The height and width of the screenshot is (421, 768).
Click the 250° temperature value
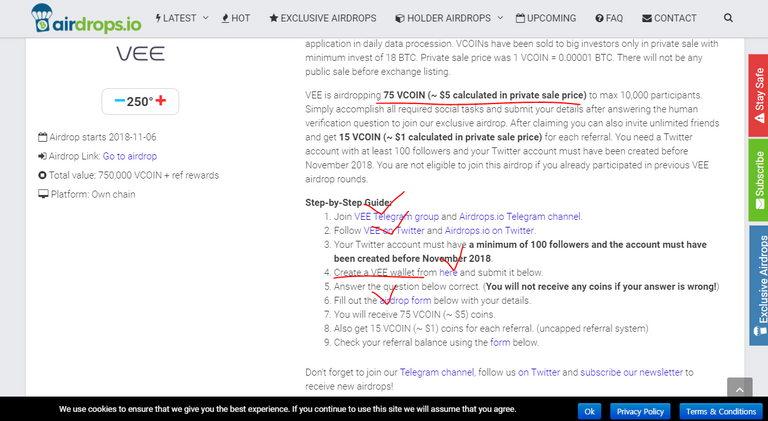point(140,101)
